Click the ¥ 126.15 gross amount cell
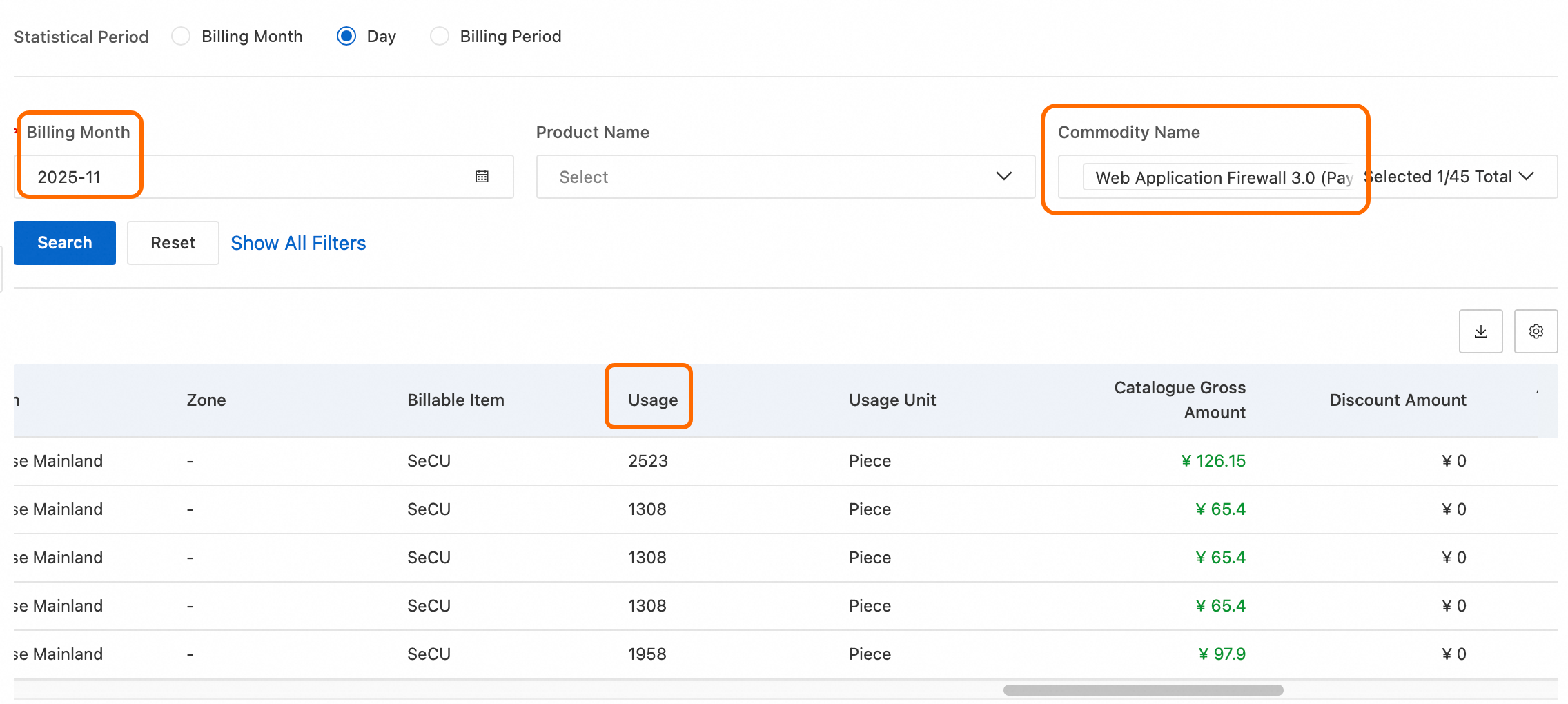1568x704 pixels. (1213, 461)
